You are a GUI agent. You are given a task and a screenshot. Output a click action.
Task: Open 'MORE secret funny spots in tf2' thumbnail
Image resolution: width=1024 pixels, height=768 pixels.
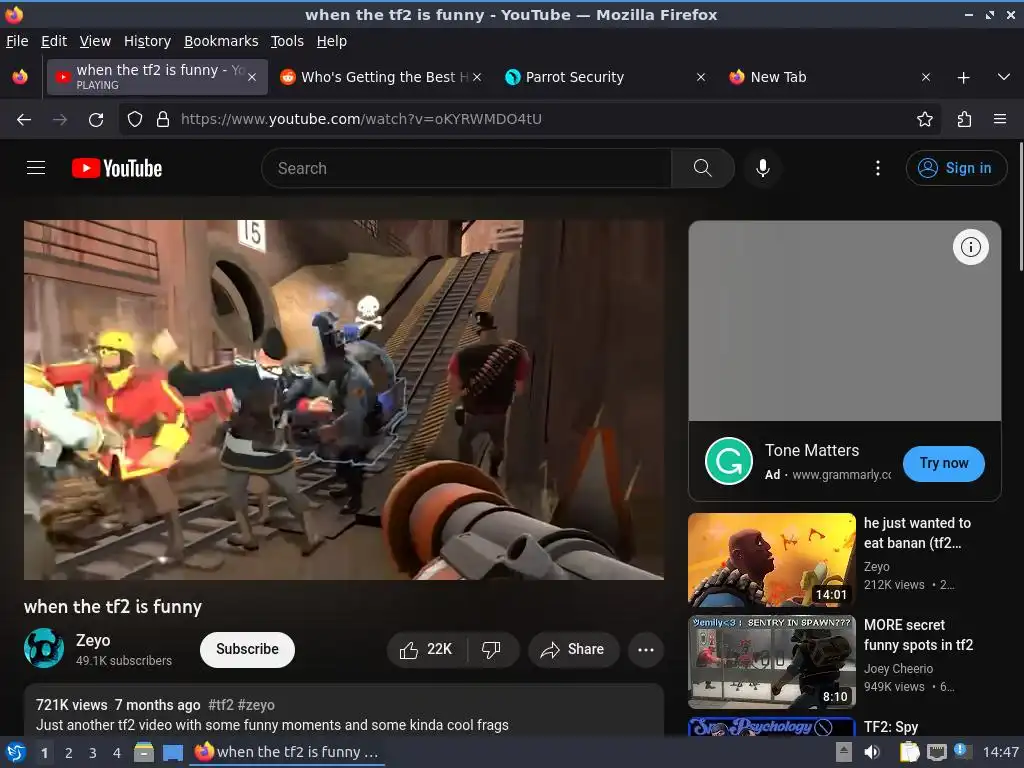pos(772,662)
